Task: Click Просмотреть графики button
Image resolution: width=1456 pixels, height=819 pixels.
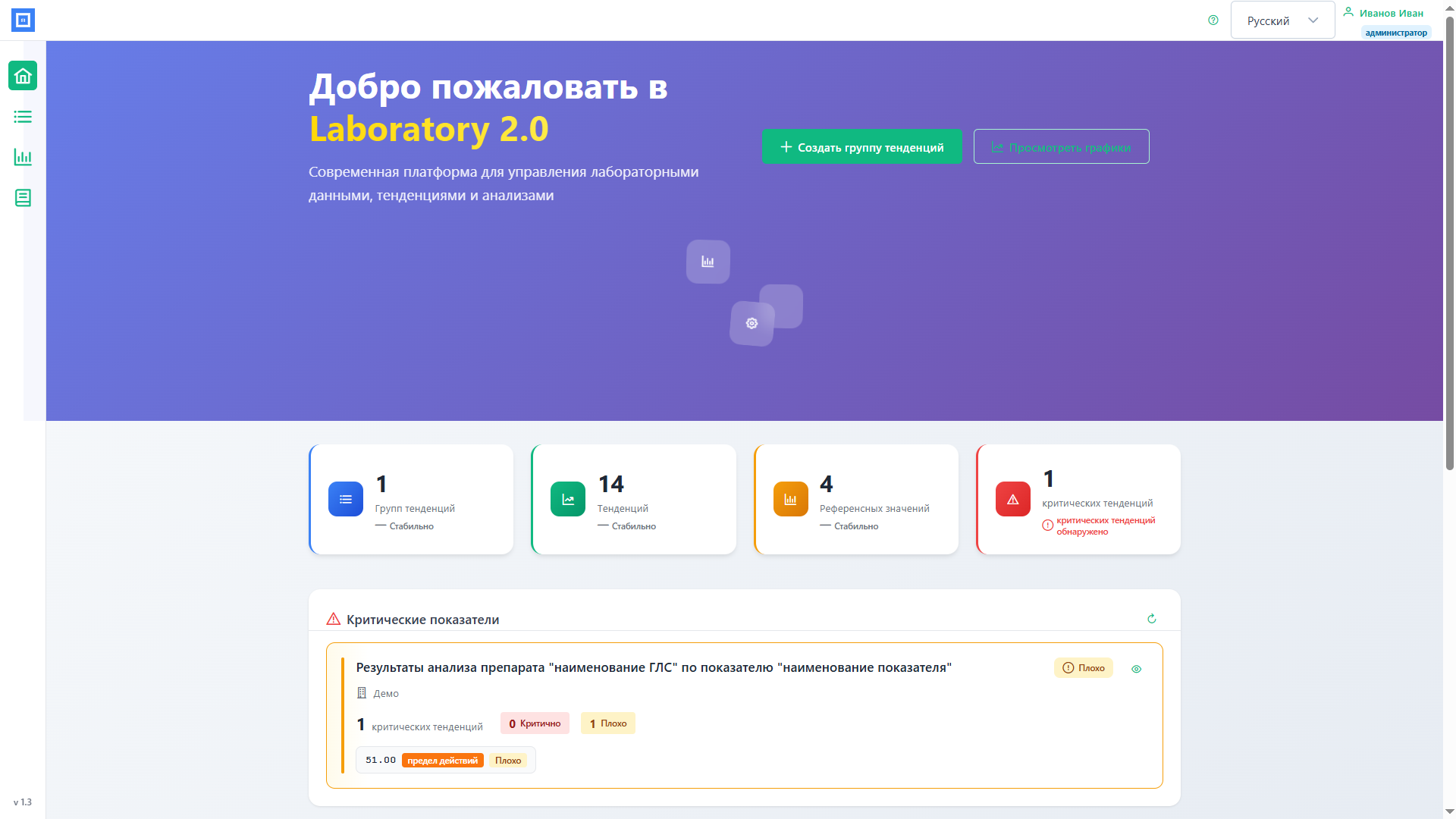Action: tap(1061, 146)
